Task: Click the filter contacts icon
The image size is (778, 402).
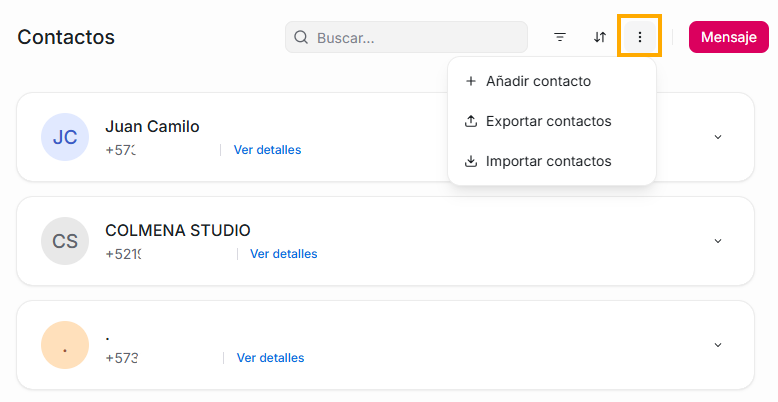Action: click(560, 37)
